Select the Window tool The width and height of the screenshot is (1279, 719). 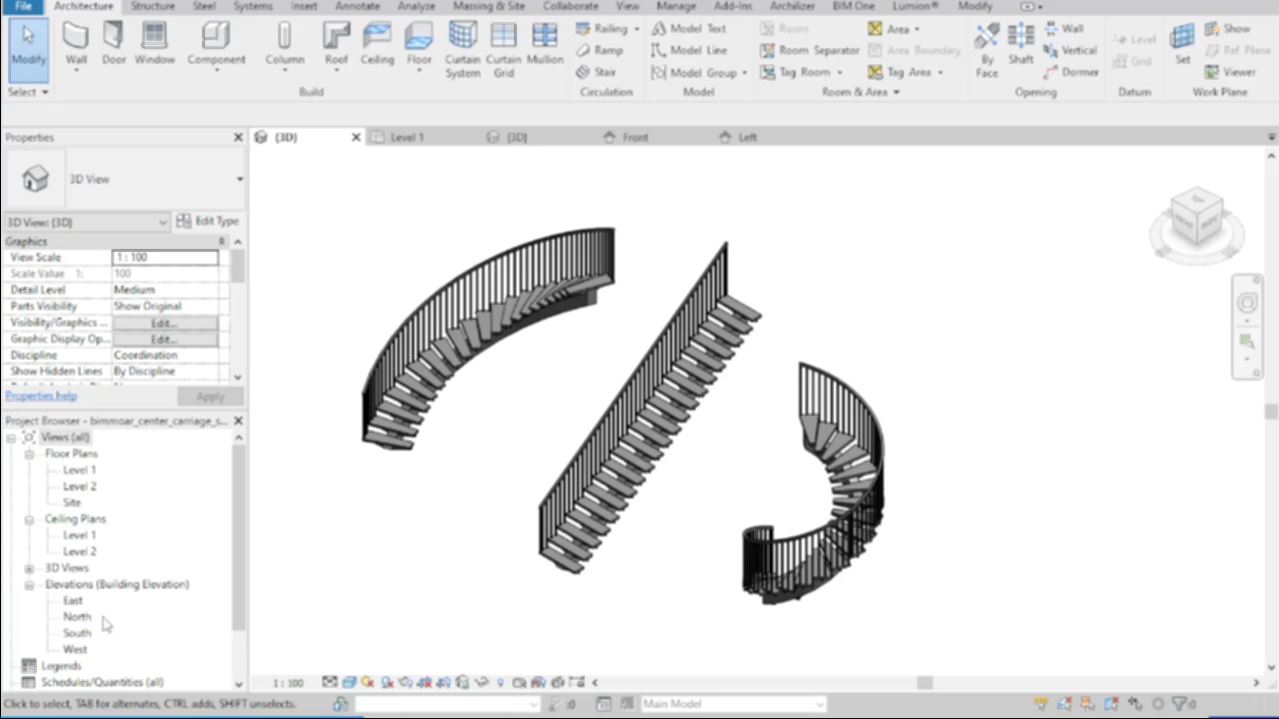tap(154, 43)
